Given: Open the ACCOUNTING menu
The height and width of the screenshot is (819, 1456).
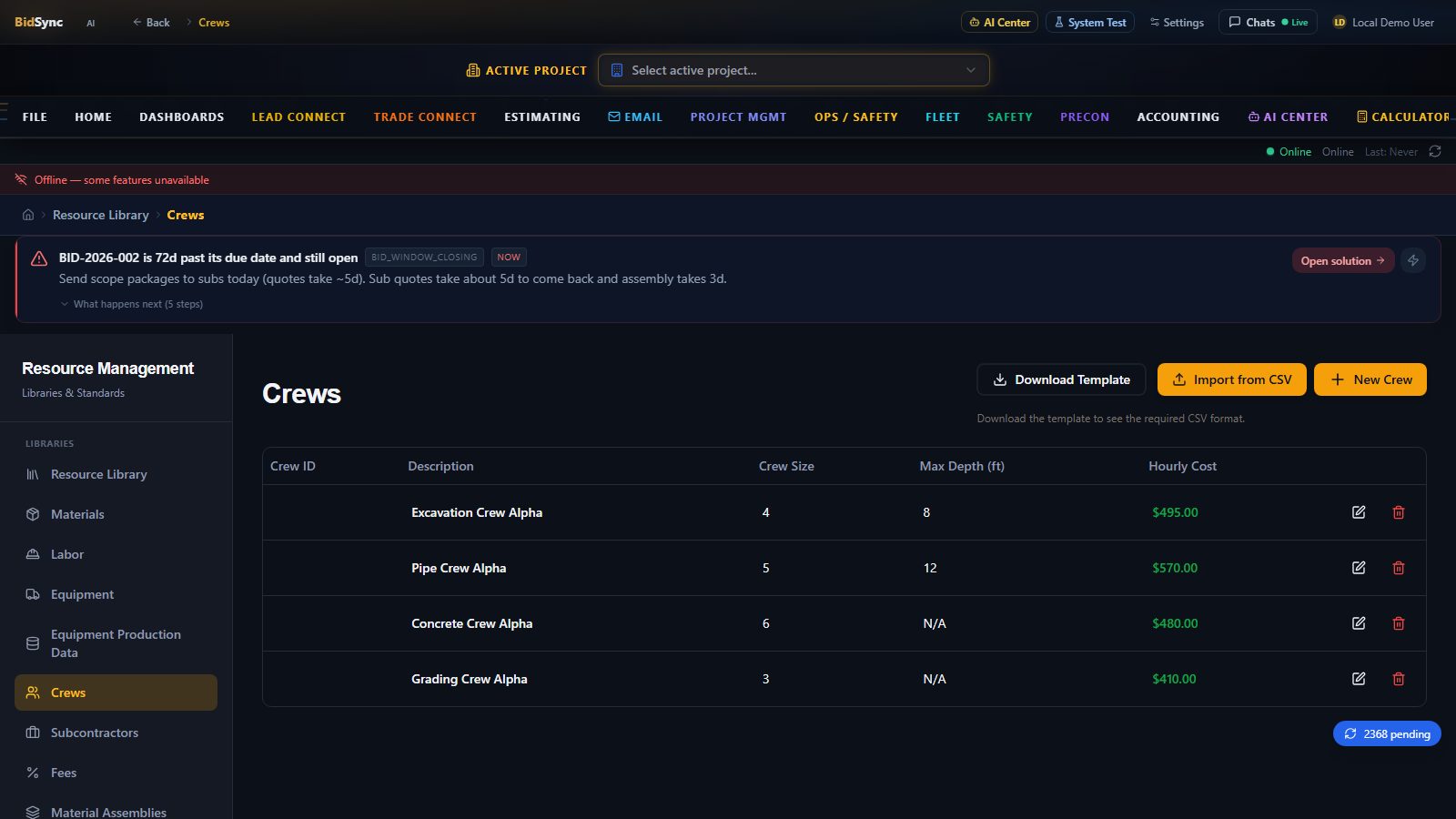Looking at the screenshot, I should 1178,116.
